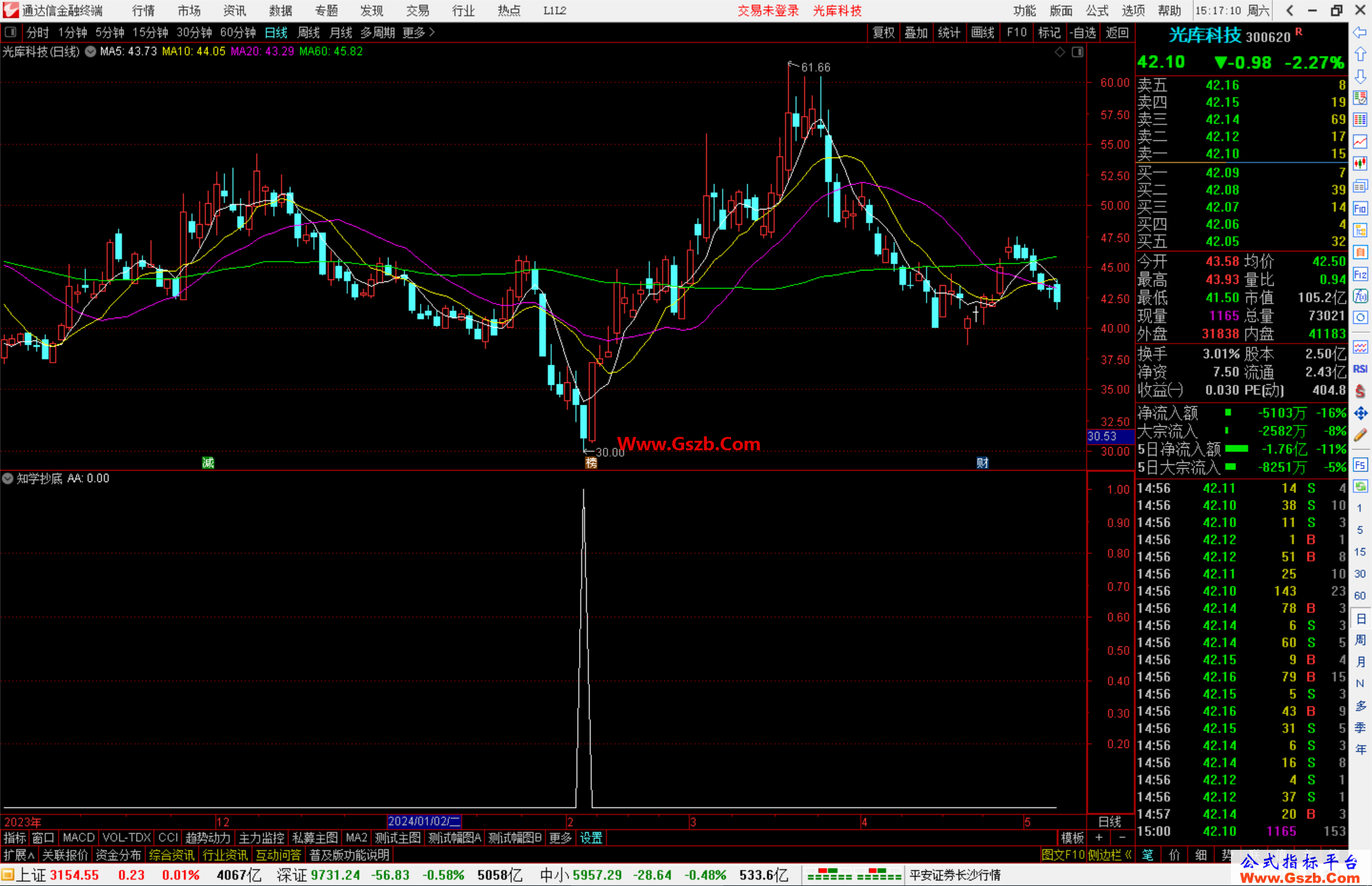The width and height of the screenshot is (1372, 886).
Task: Switch to 5-minute period in right sidebar
Action: (1359, 530)
